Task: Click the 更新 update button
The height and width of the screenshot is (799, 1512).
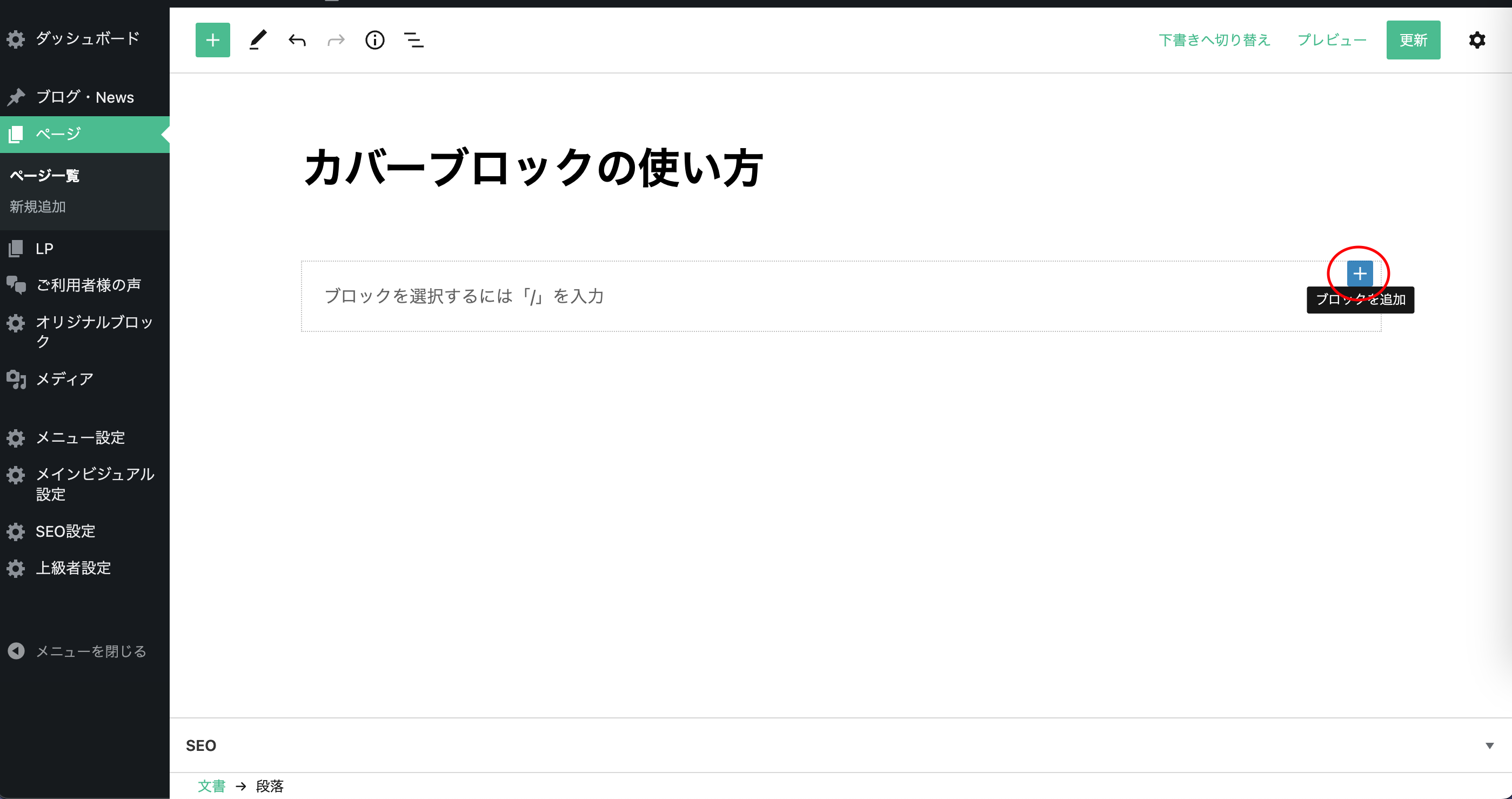Action: pos(1413,40)
